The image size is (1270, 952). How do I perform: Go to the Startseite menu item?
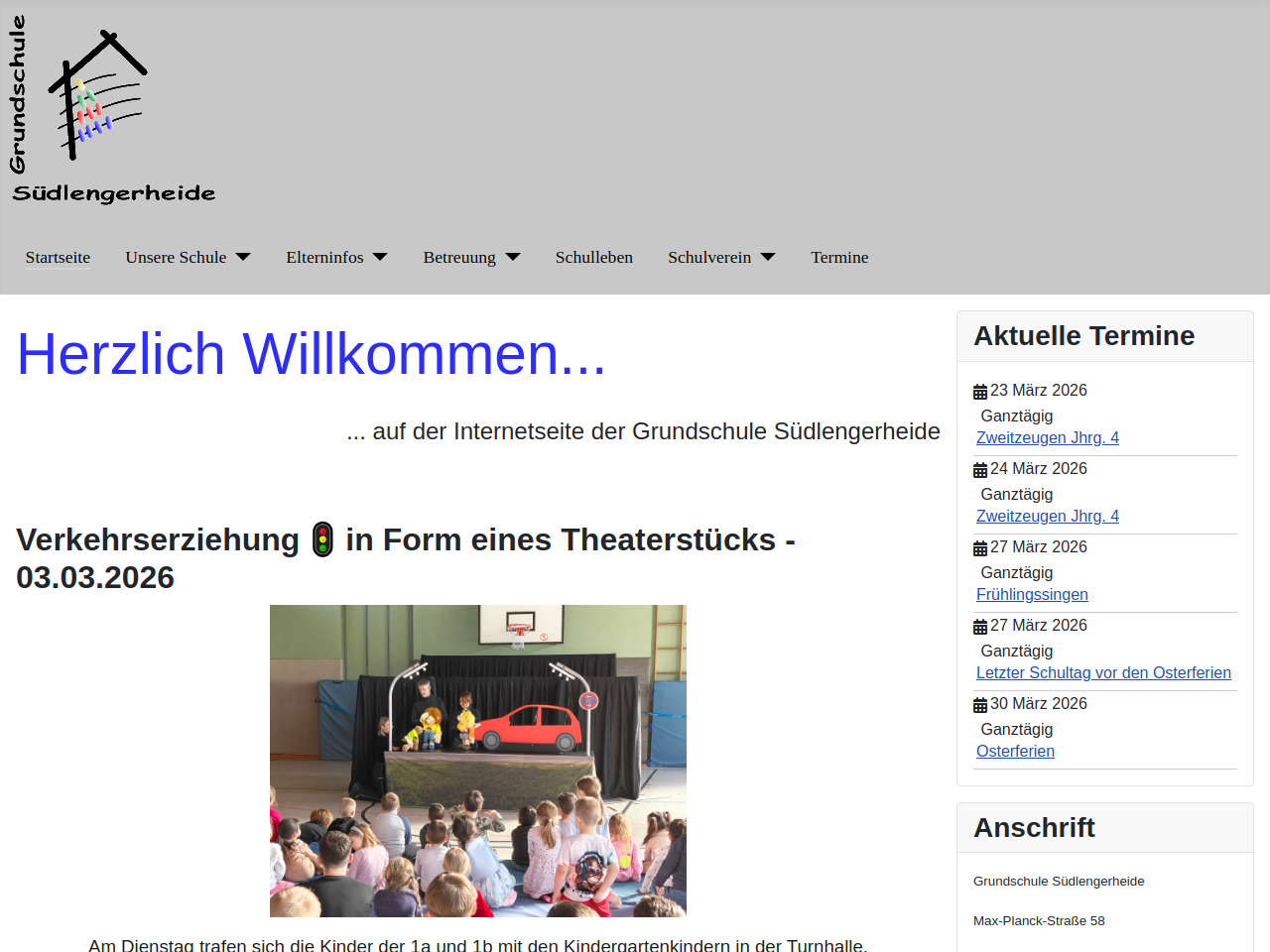58,258
